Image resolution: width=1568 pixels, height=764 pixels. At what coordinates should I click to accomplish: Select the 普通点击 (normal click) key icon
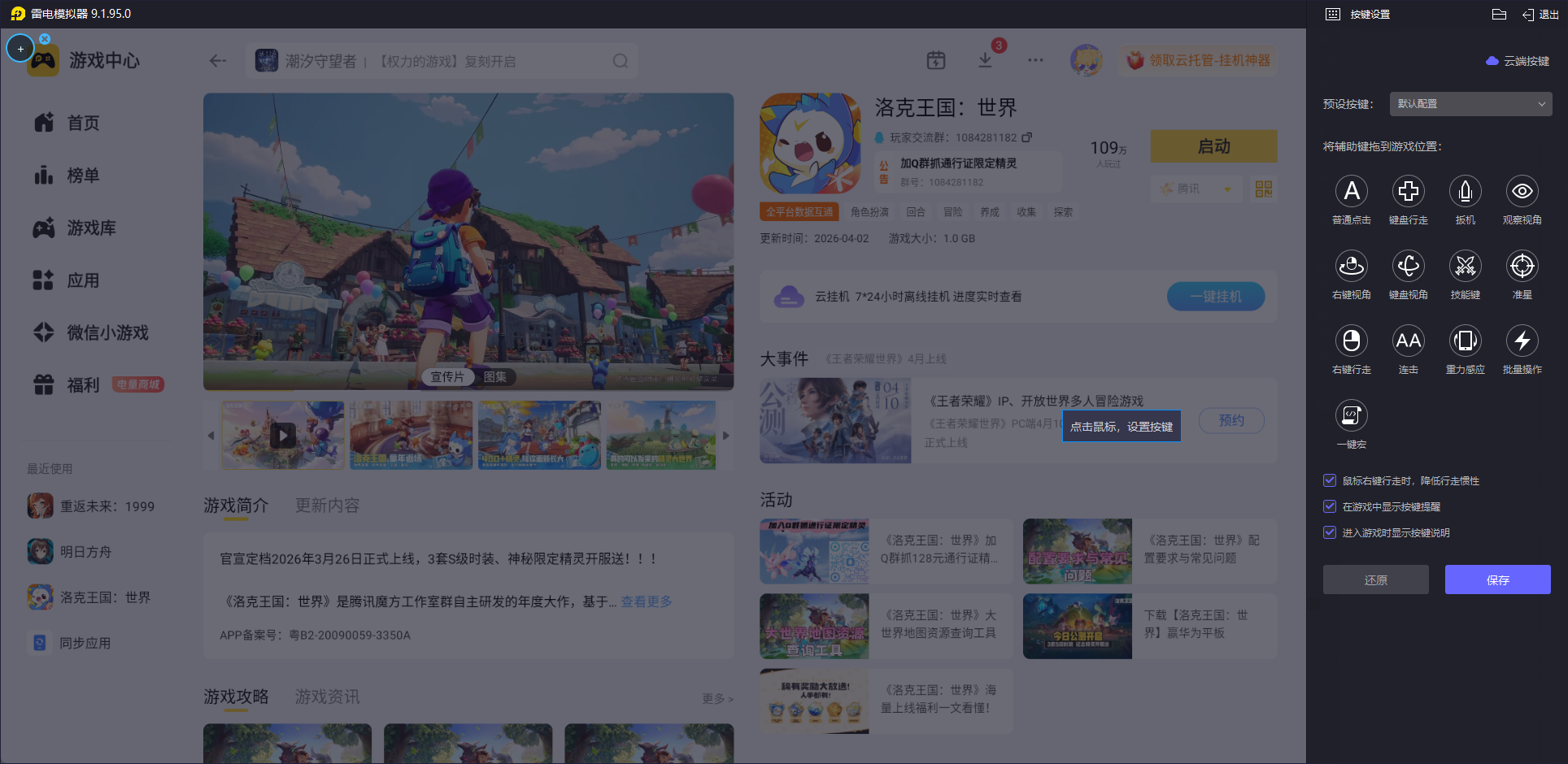click(x=1351, y=192)
